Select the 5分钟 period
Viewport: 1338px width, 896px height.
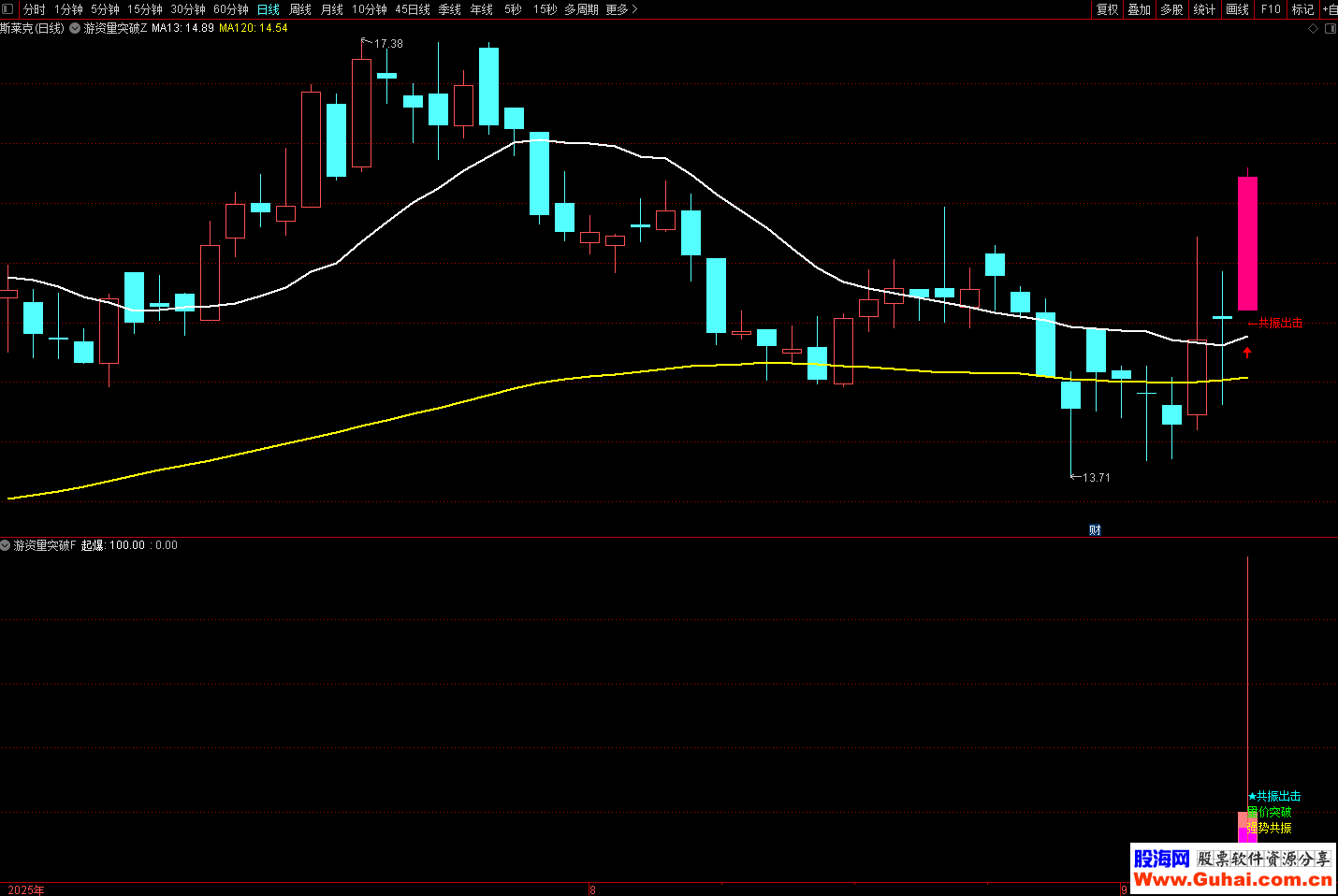[x=105, y=9]
